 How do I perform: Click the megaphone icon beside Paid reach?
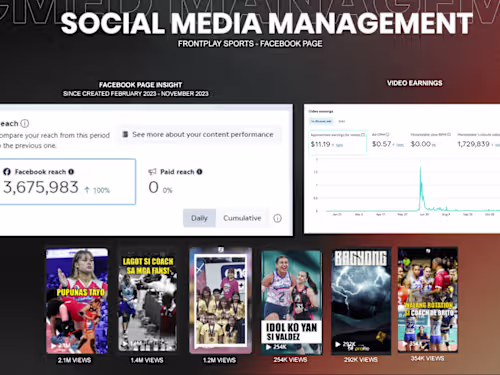[152, 172]
